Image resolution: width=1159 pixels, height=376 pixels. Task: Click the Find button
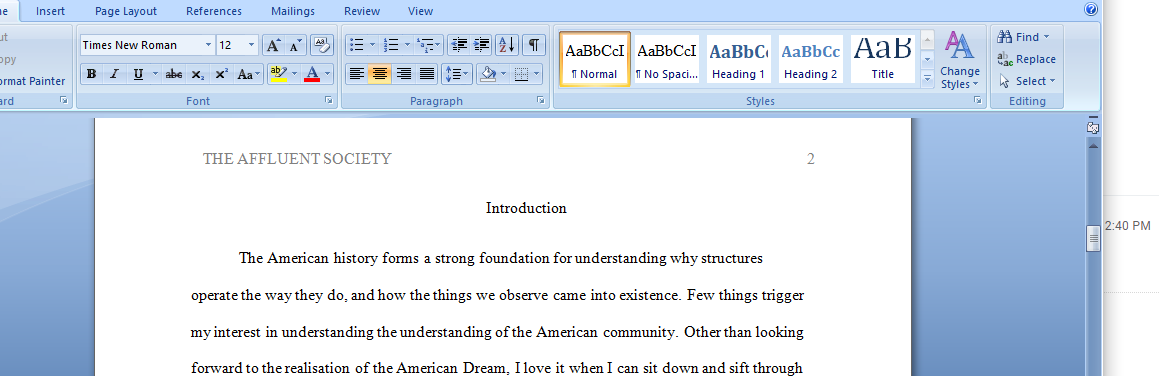coord(1024,37)
